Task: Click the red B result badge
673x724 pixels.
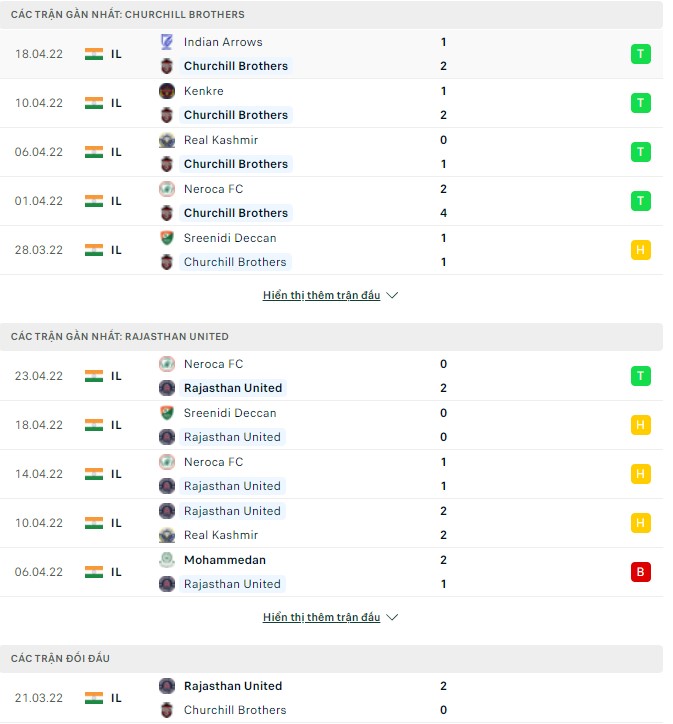Action: 640,572
